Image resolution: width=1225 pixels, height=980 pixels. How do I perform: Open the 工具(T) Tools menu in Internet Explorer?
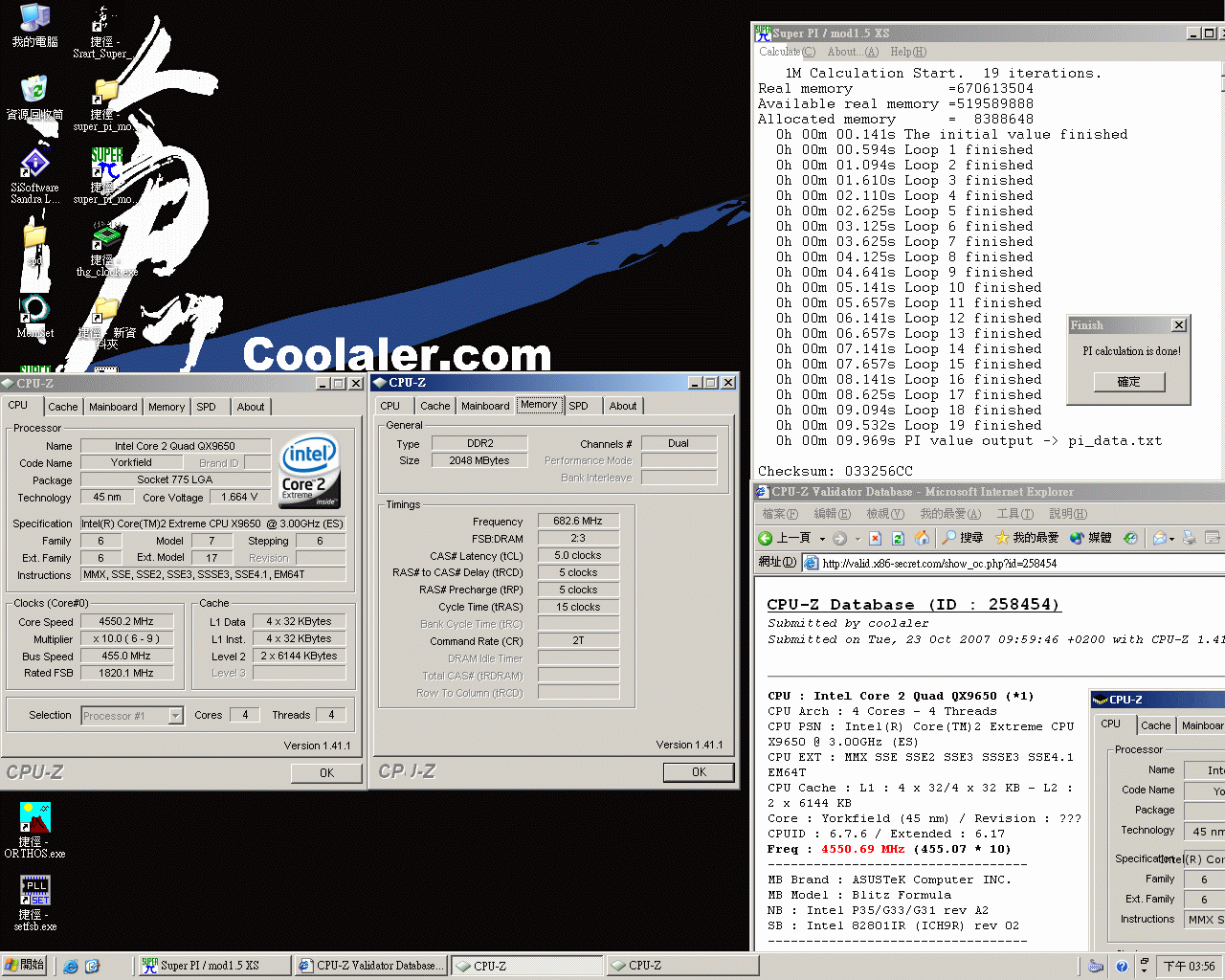point(1015,514)
